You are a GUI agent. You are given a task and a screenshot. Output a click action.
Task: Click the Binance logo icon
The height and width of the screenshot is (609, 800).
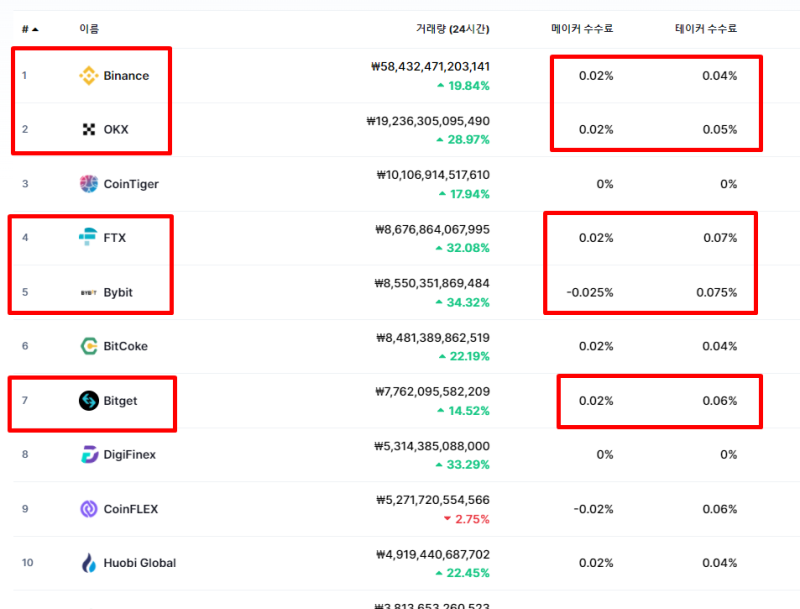pos(89,75)
